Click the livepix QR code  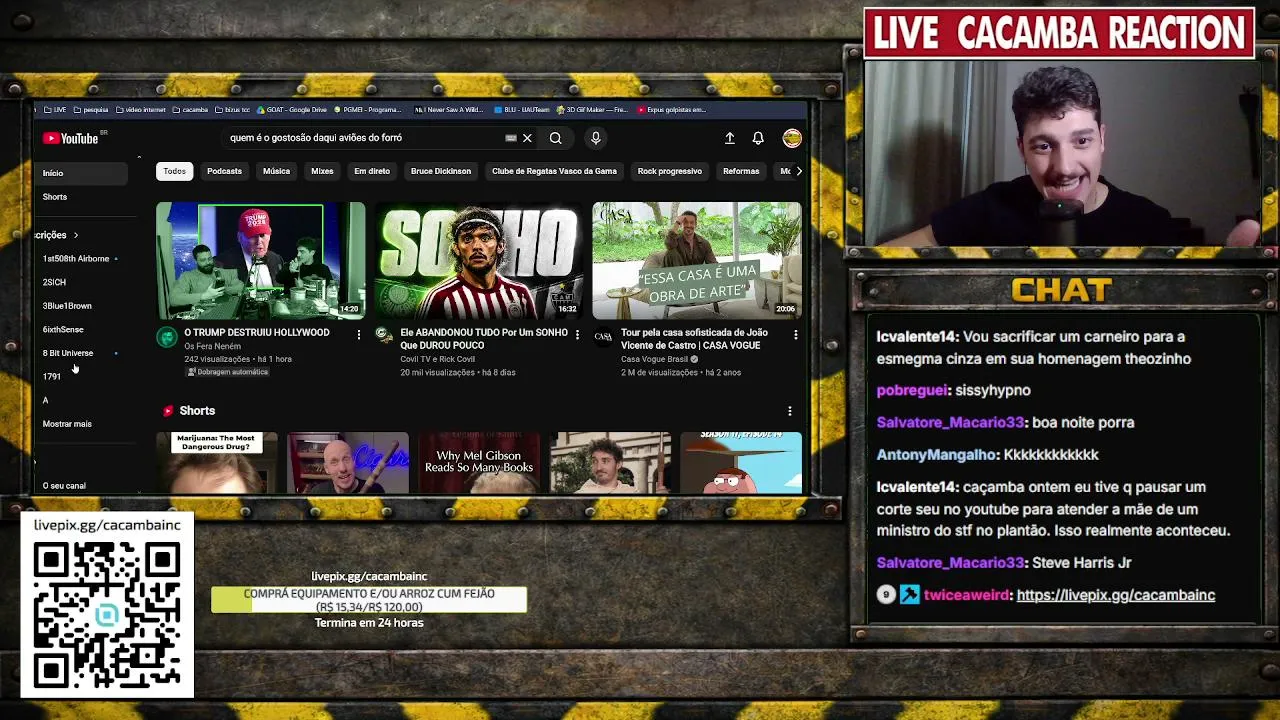107,615
